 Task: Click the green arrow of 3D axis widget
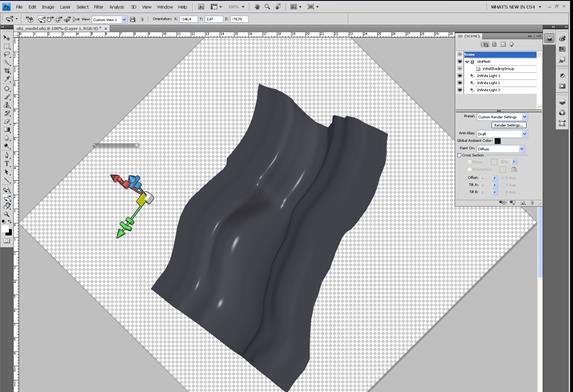[x=120, y=233]
